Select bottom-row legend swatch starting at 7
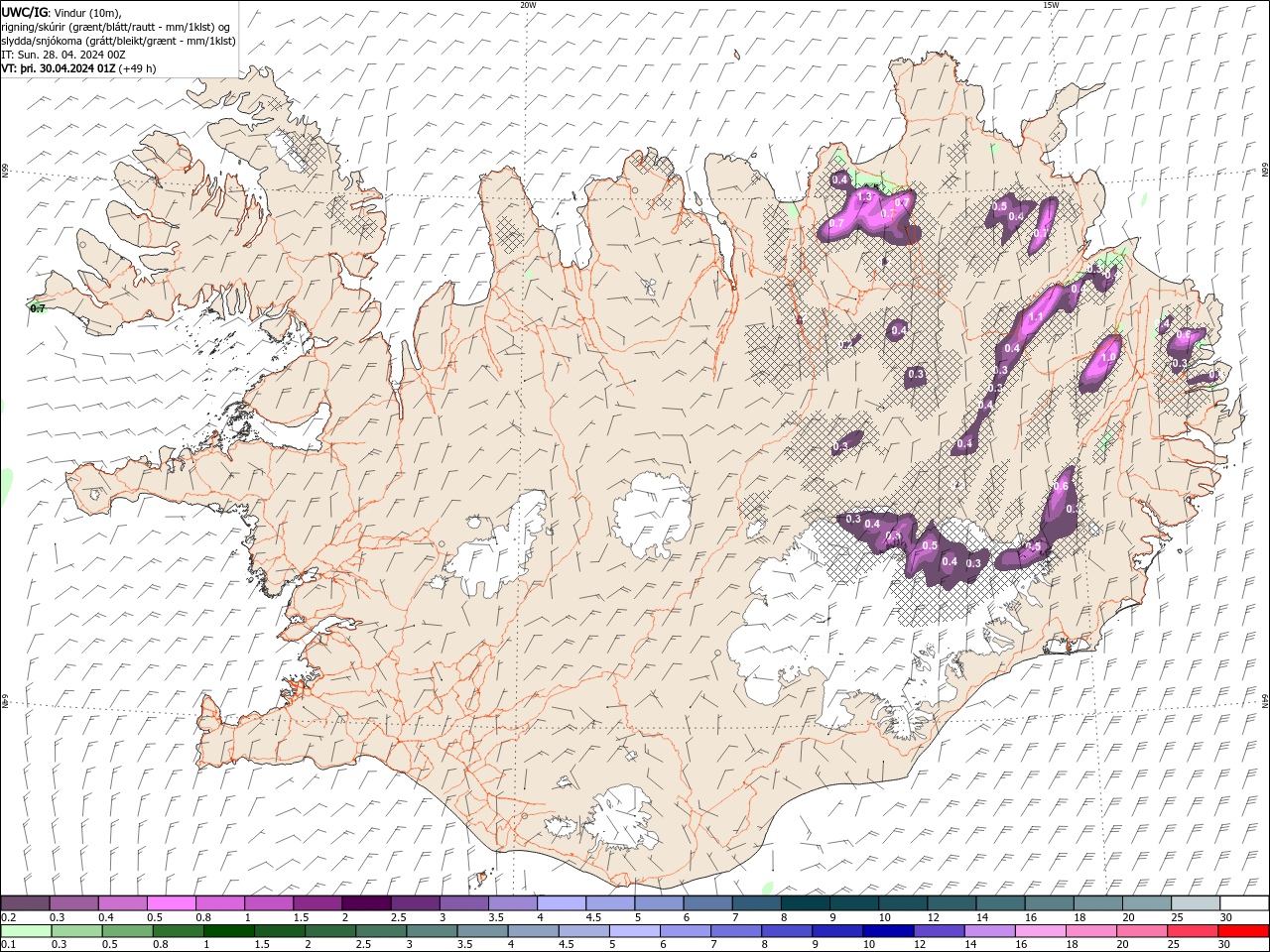This screenshot has width=1270, height=952. click(736, 931)
